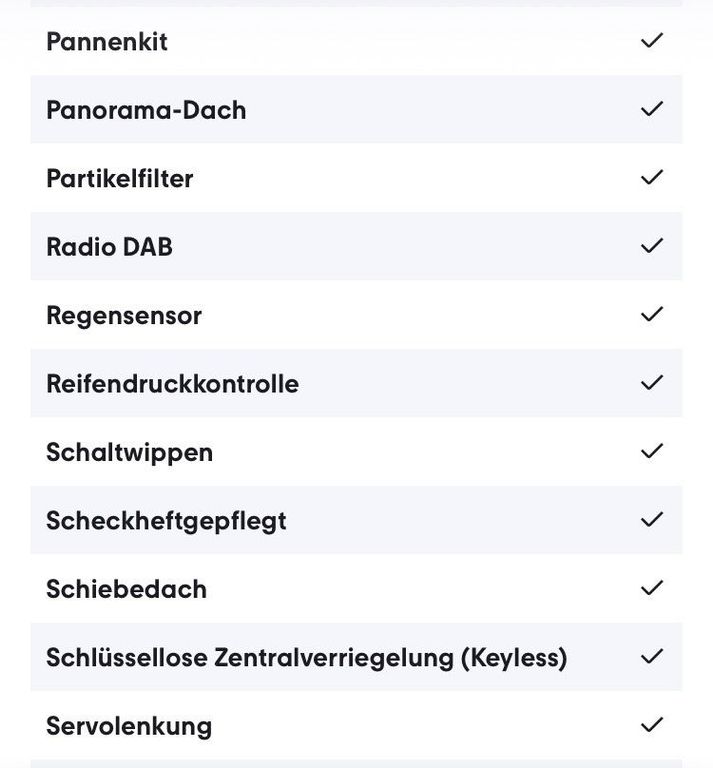The height and width of the screenshot is (768, 713).
Task: Select the Scheckheftgepflegt entry label
Action: (166, 522)
